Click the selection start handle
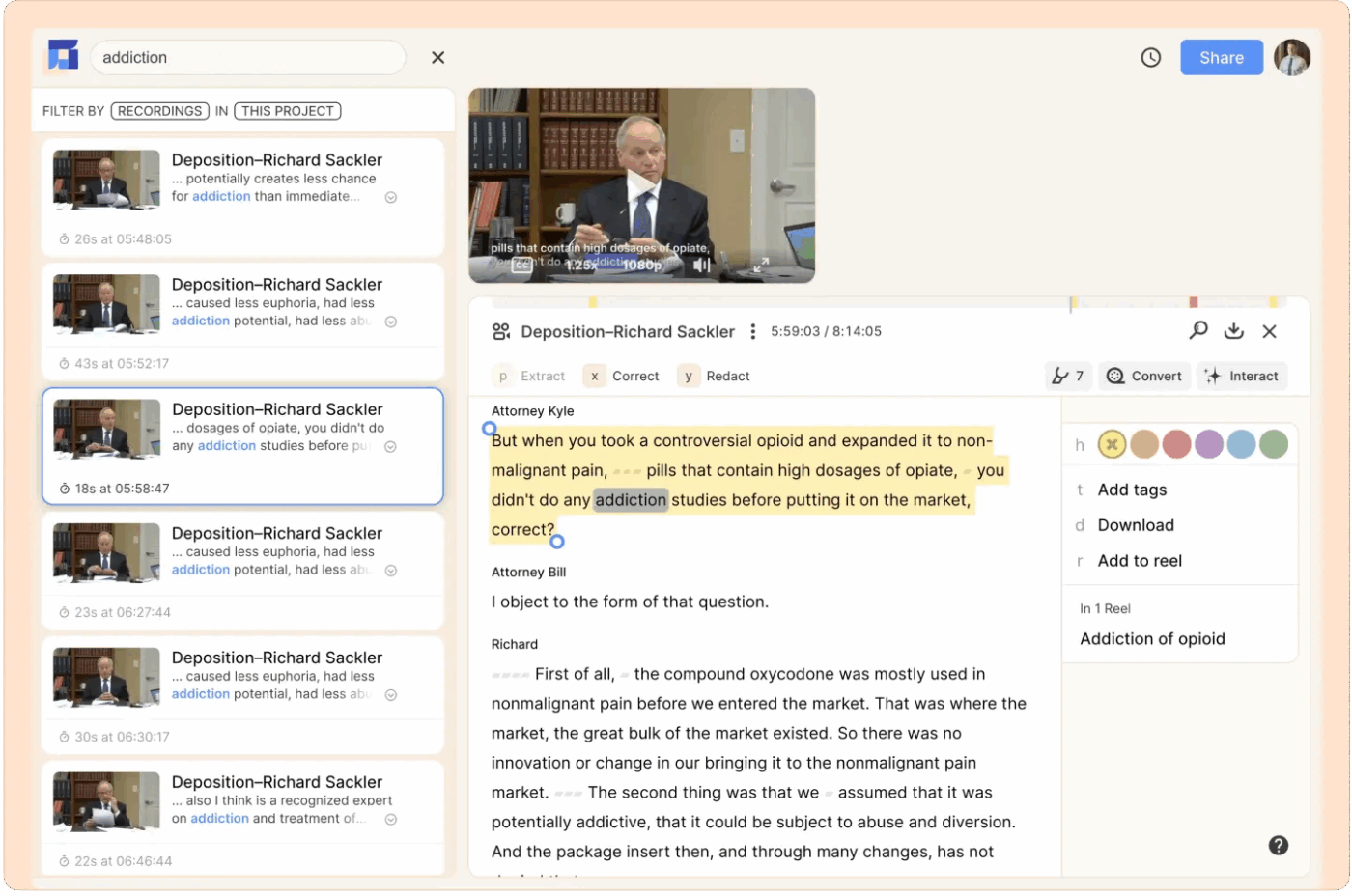Screen dimensions: 1352x896 click(490, 429)
